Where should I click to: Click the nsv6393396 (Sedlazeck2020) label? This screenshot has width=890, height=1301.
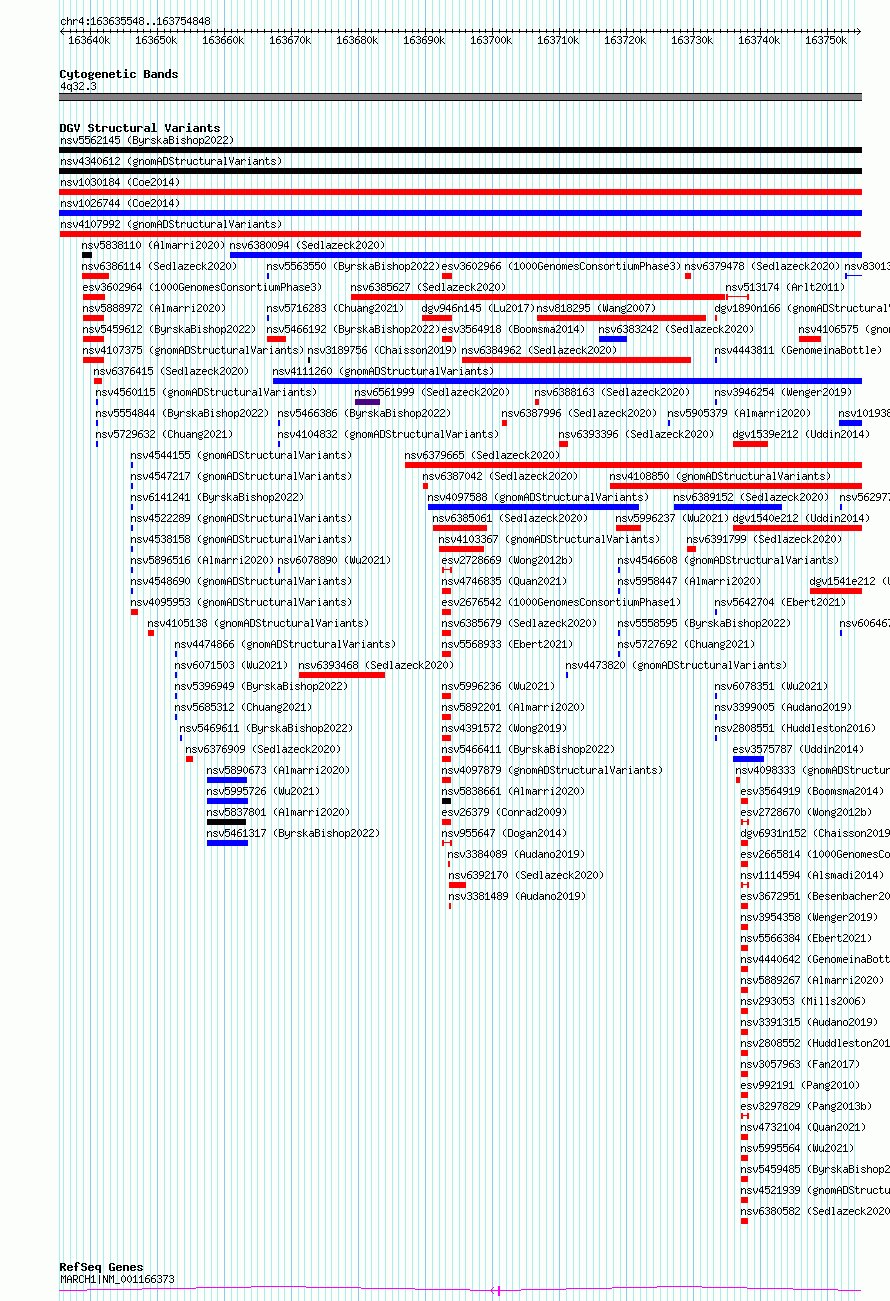(x=636, y=434)
